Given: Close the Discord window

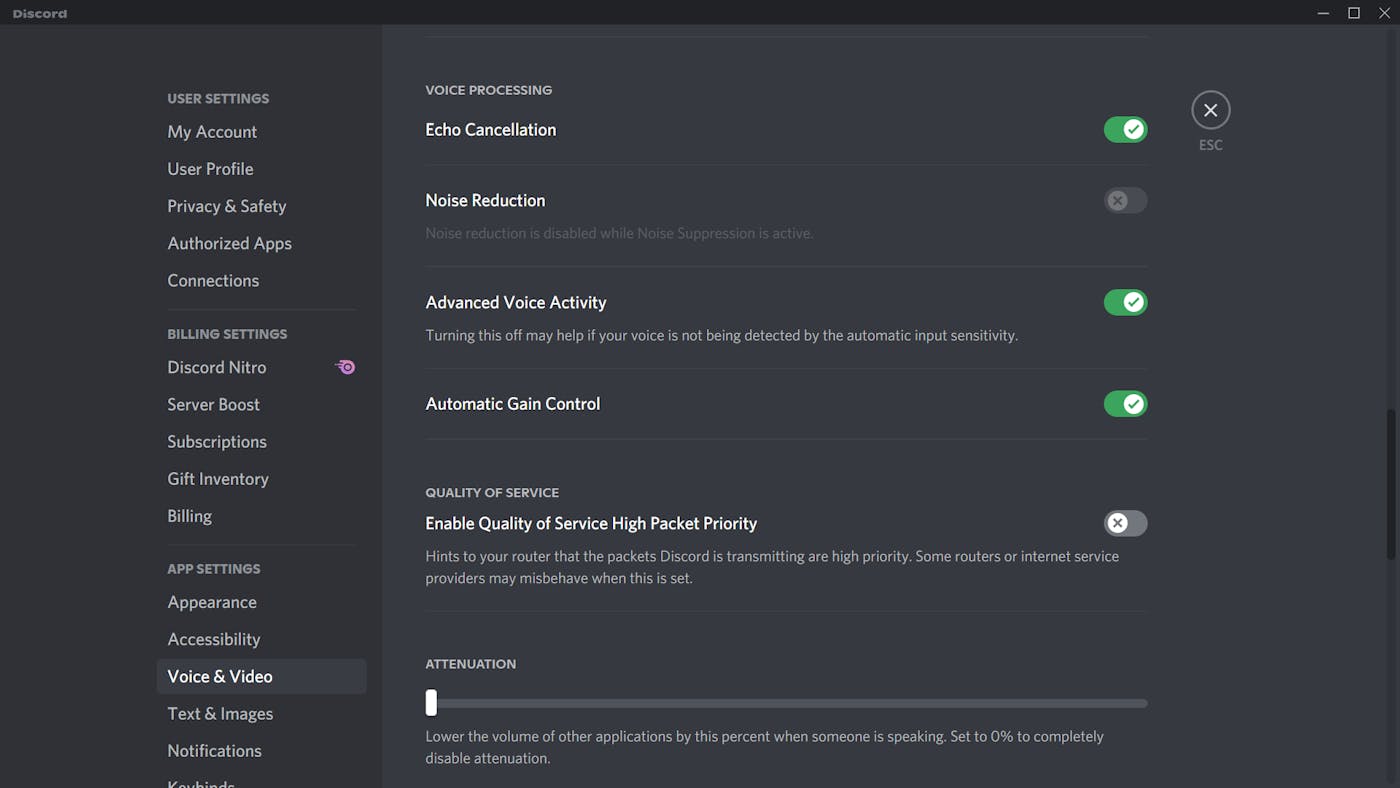Looking at the screenshot, I should click(1384, 13).
